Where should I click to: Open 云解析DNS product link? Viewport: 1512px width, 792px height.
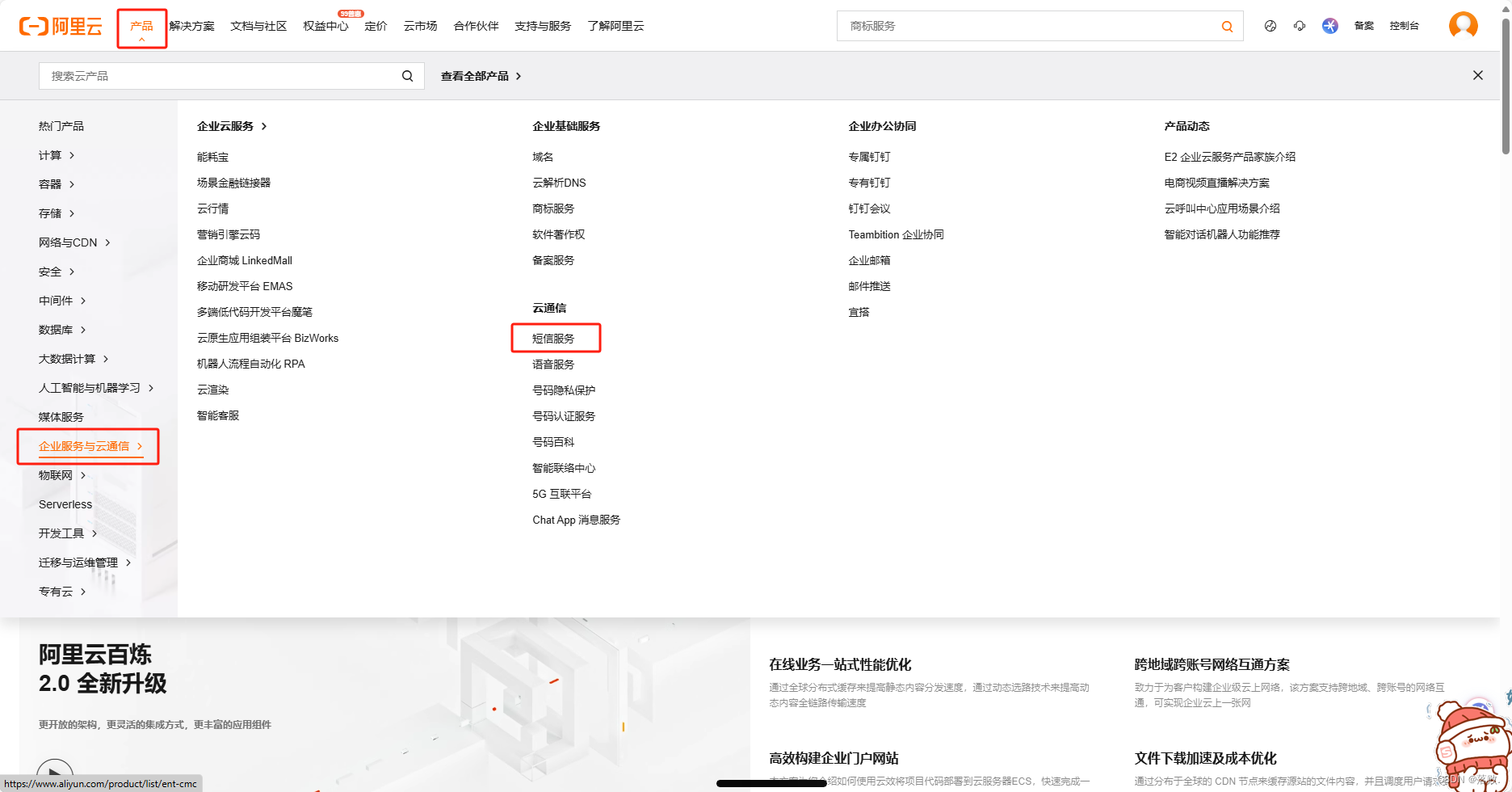(559, 183)
